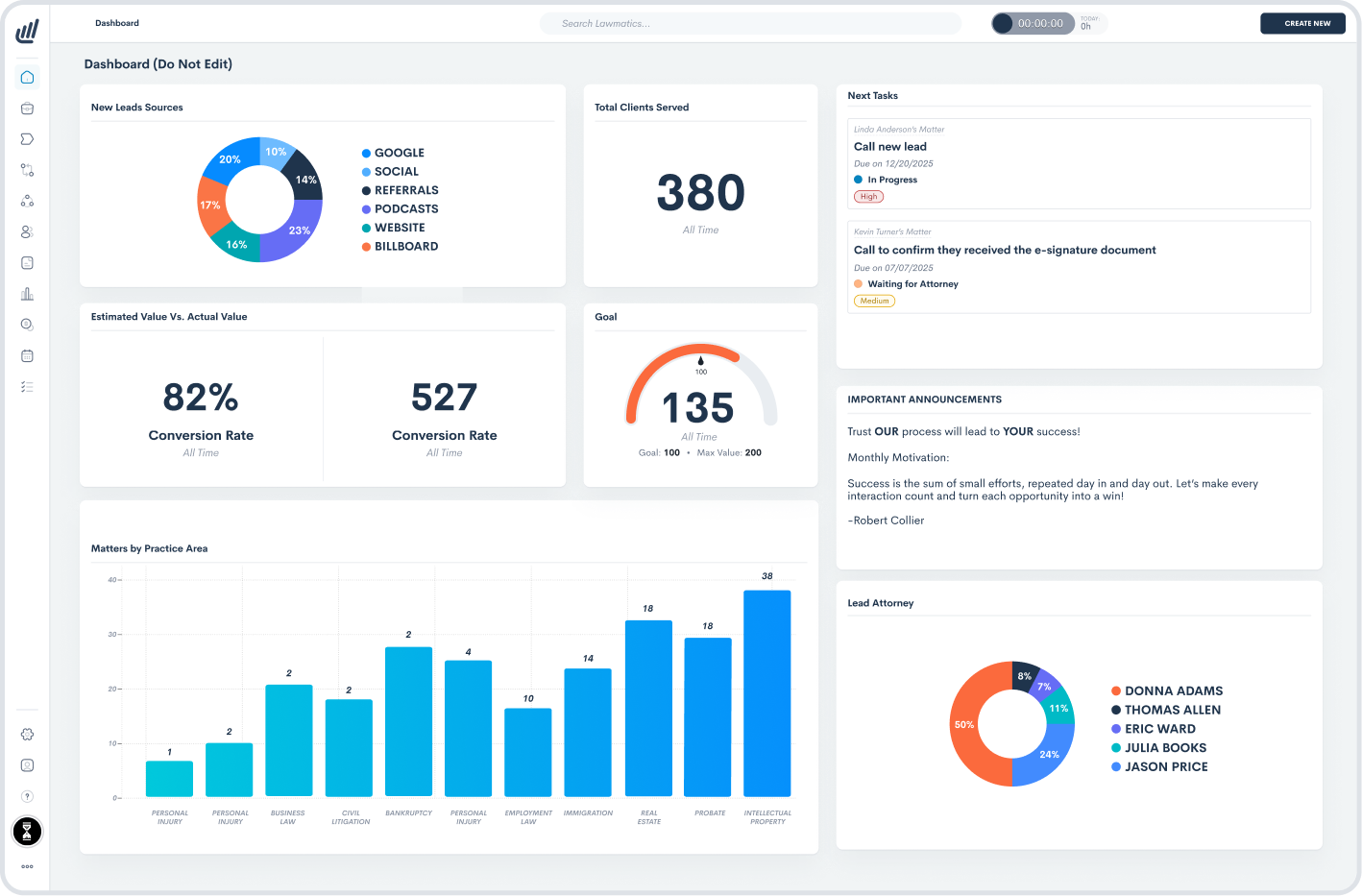This screenshot has height=896, width=1362.
Task: Open the Tasks checklist icon in the sidebar
Action: [x=27, y=386]
